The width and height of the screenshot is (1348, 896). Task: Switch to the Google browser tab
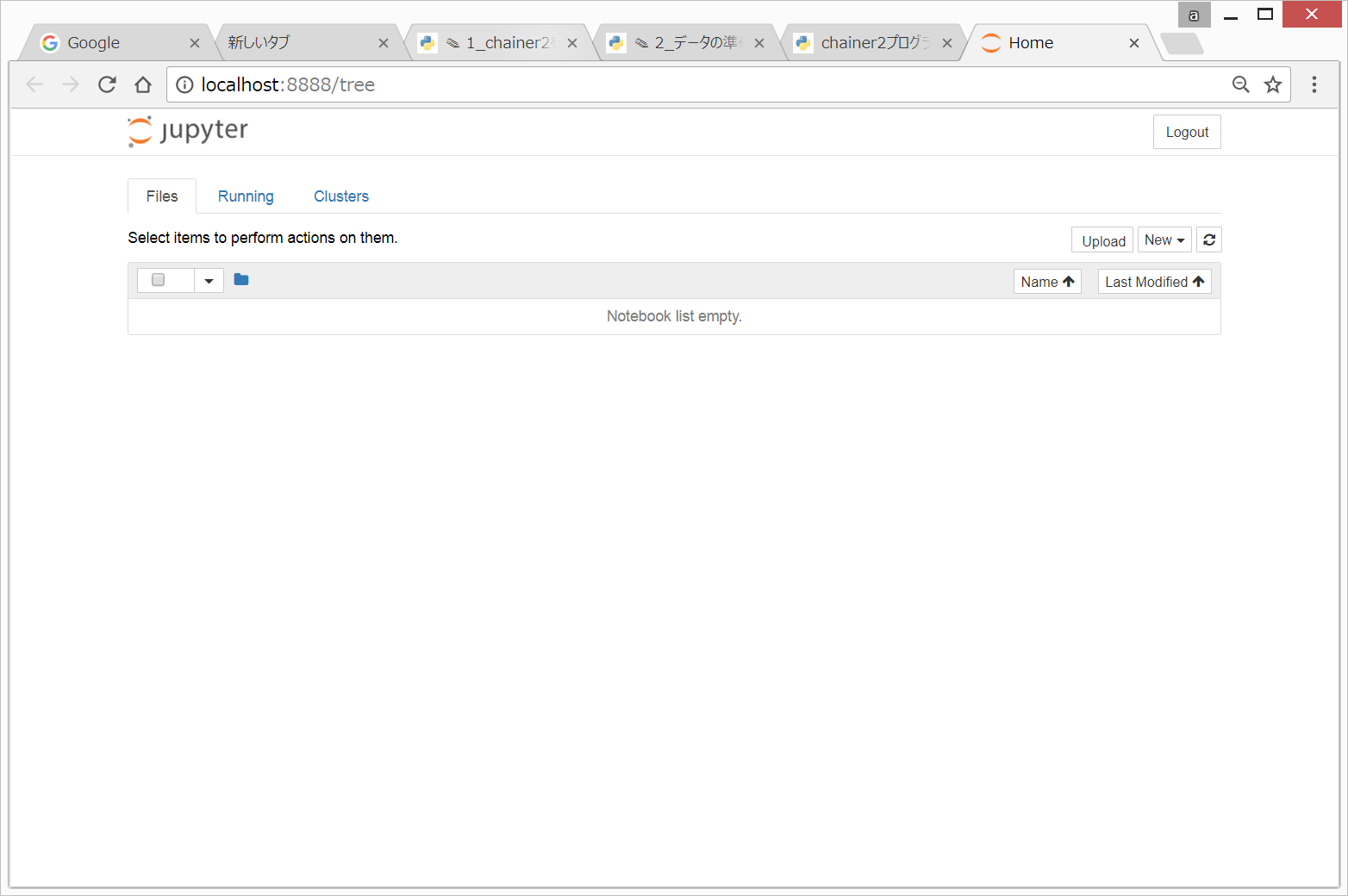112,43
